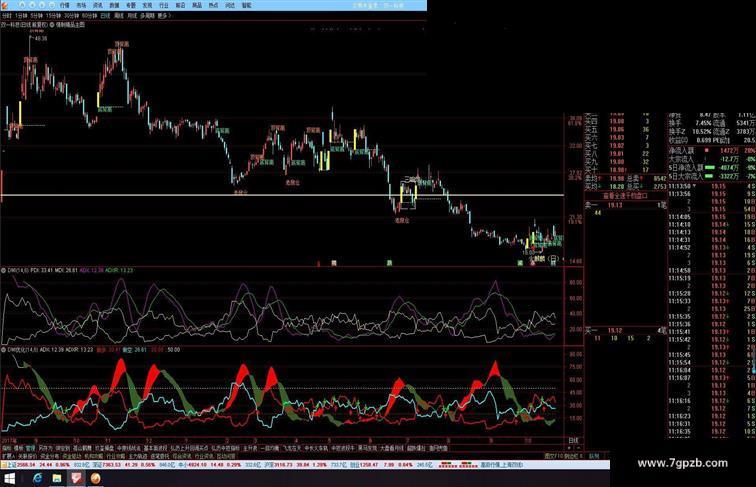Open the 市场 menu

[x=81, y=5]
